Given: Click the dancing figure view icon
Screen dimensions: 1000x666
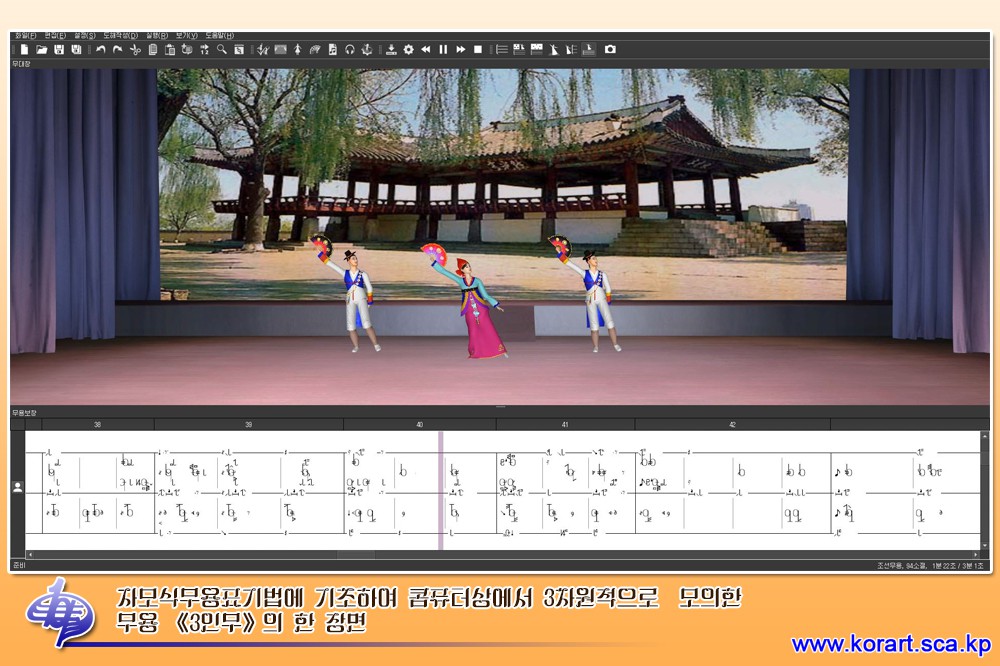Looking at the screenshot, I should coord(554,49).
